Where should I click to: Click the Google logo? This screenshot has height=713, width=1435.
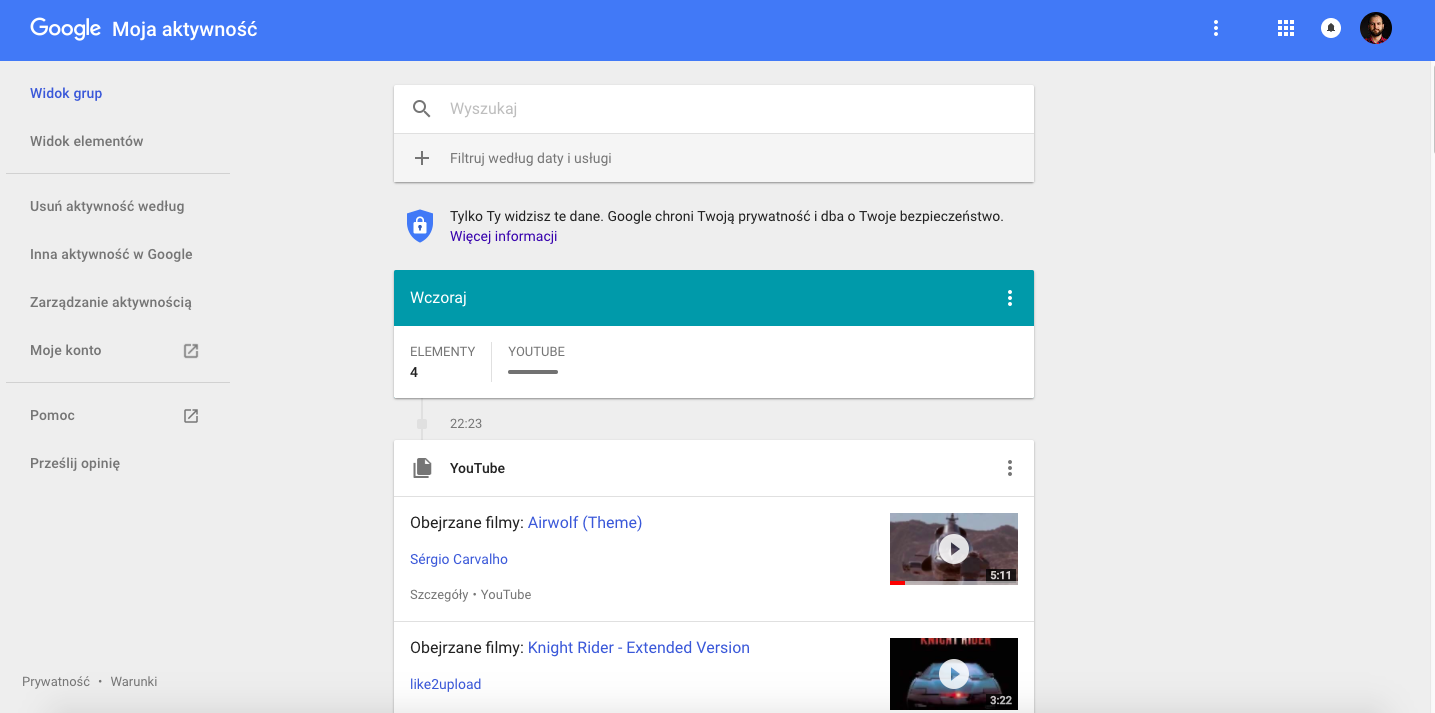click(x=66, y=29)
